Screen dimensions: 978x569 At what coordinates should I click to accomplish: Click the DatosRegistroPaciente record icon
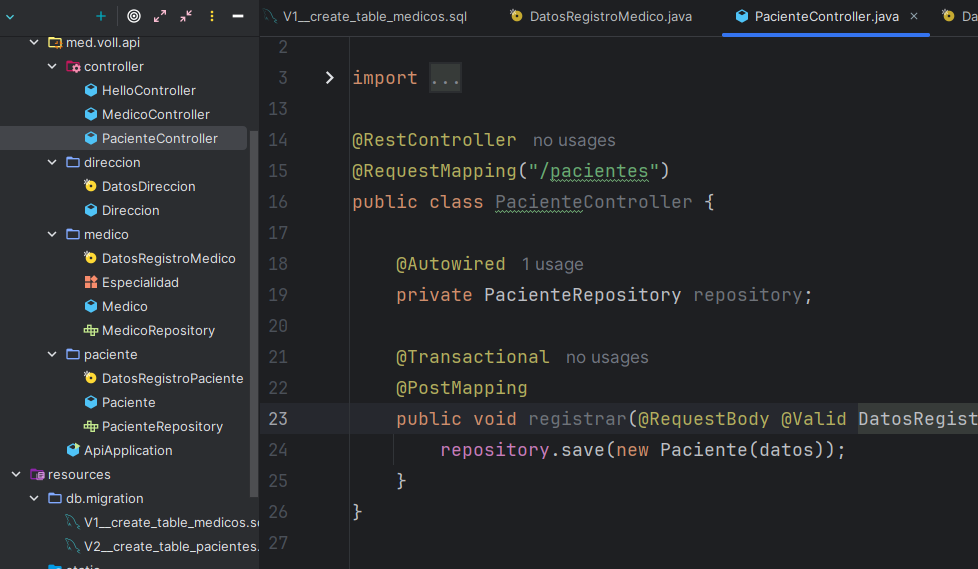pos(90,378)
